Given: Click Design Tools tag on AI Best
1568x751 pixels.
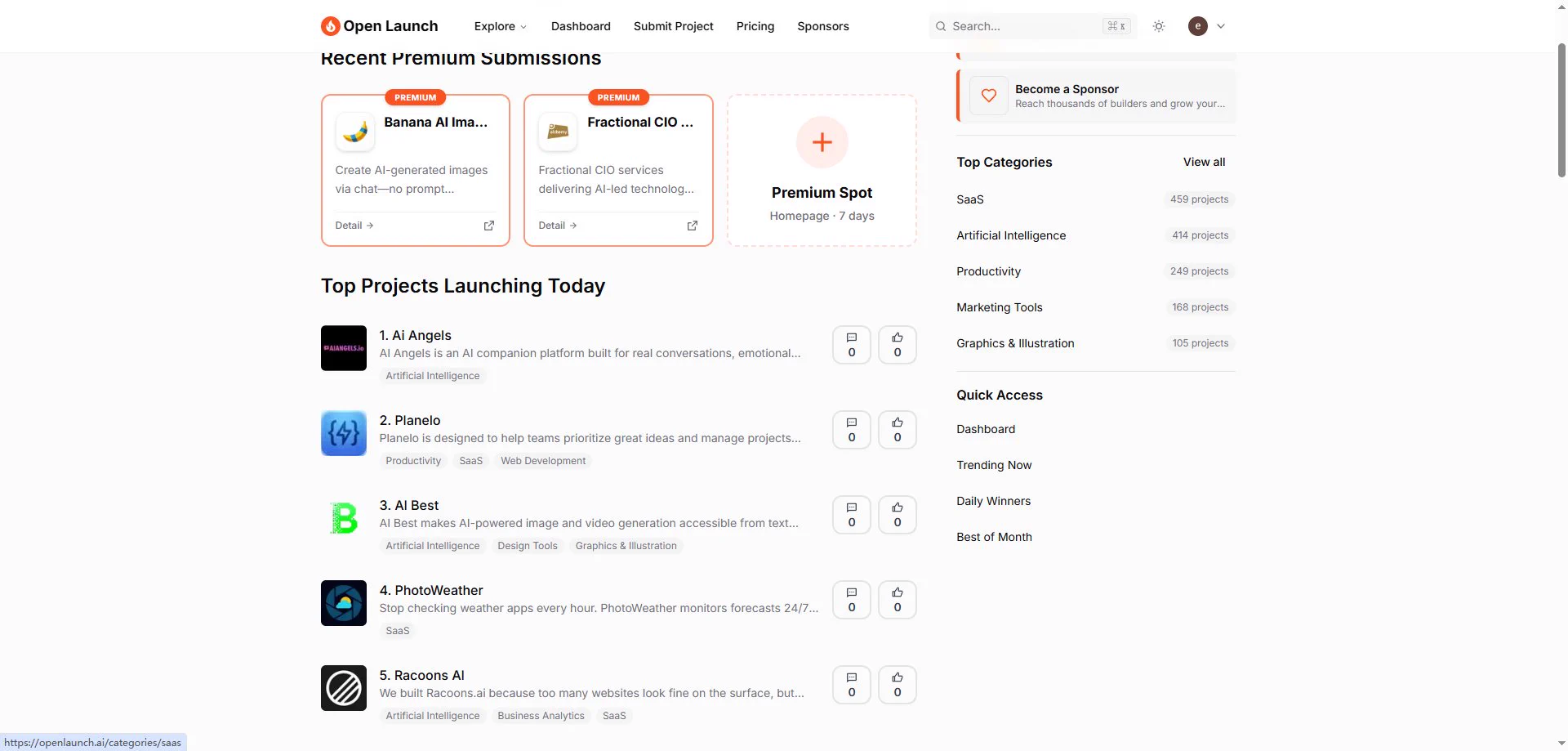Looking at the screenshot, I should [x=528, y=546].
